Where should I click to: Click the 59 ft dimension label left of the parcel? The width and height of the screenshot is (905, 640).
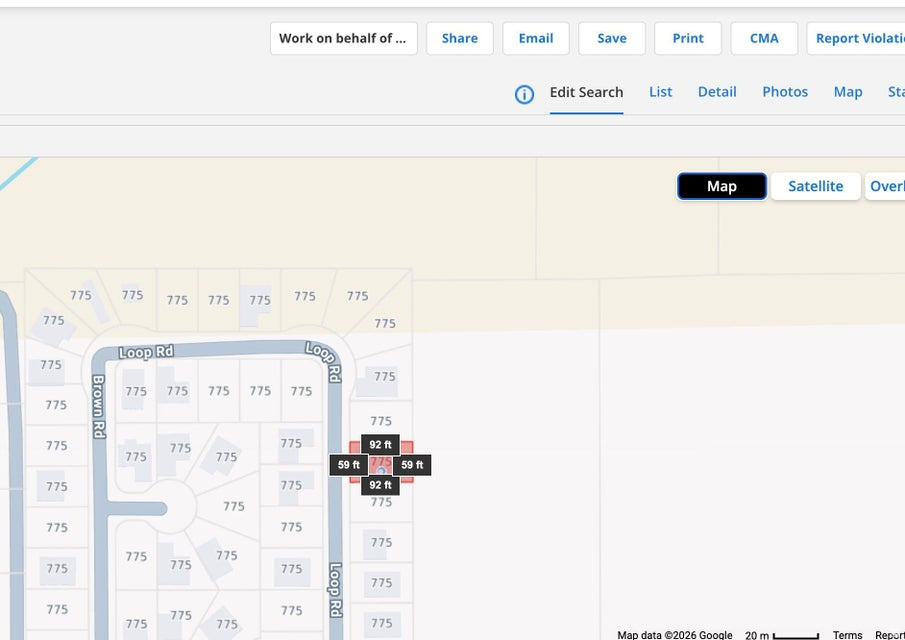pyautogui.click(x=347, y=464)
